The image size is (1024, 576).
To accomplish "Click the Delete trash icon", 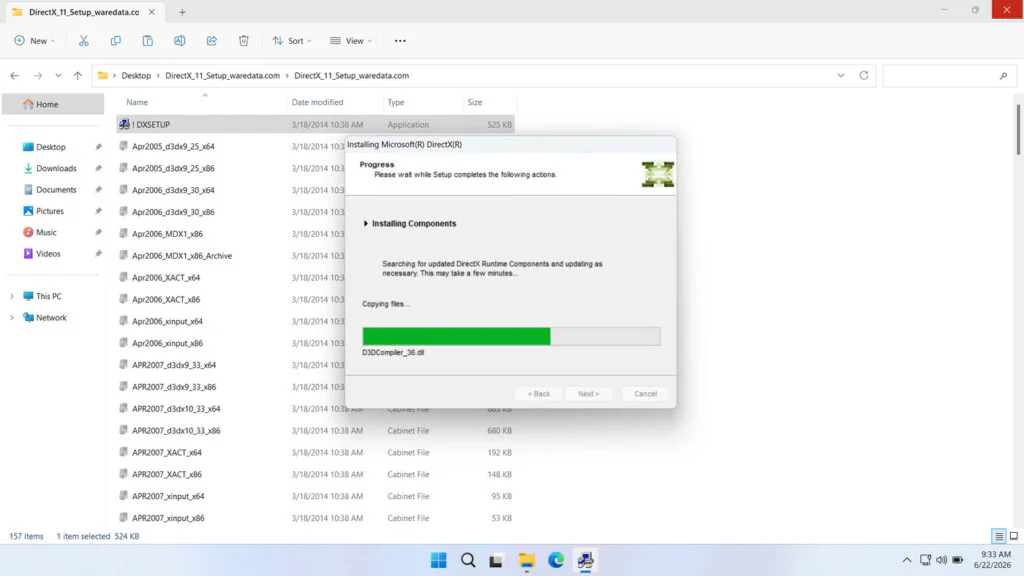I will click(x=244, y=40).
